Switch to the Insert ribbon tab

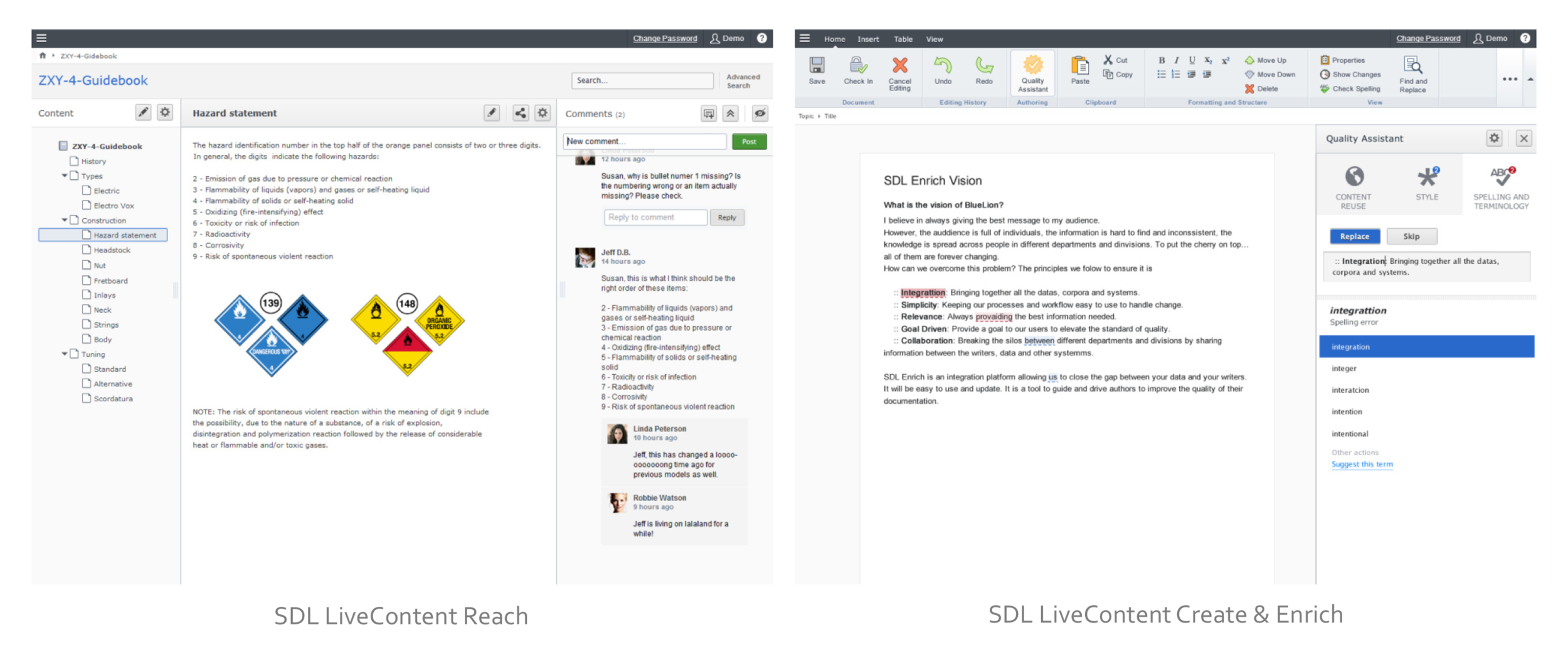[868, 39]
